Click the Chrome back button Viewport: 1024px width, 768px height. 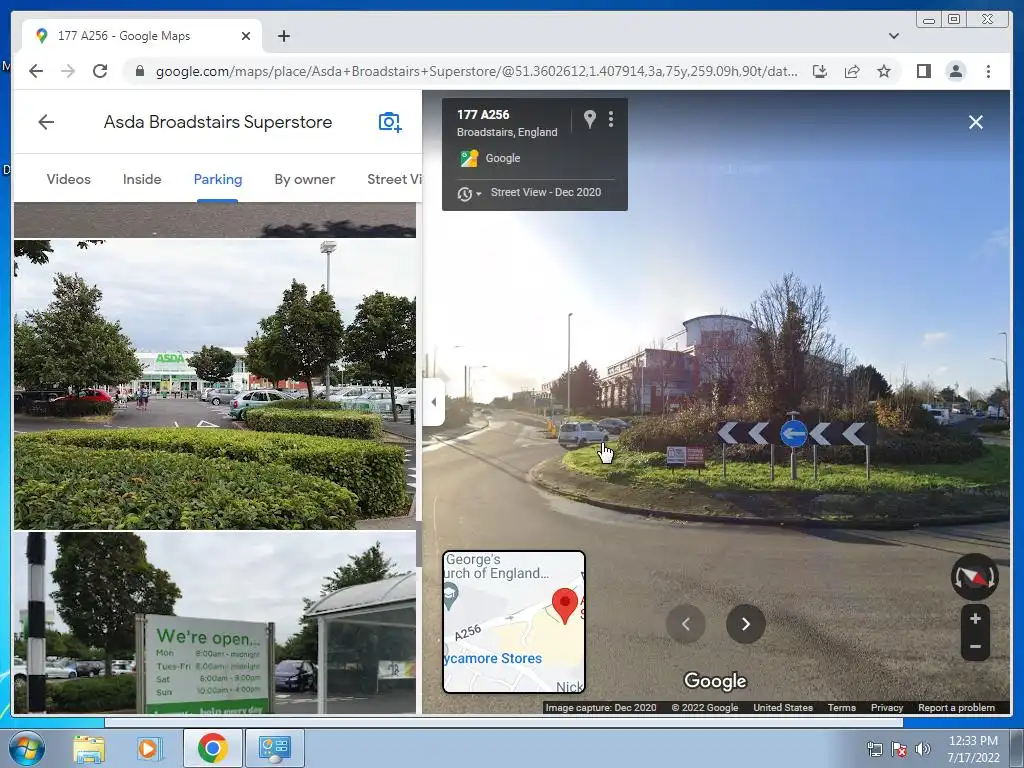36,71
